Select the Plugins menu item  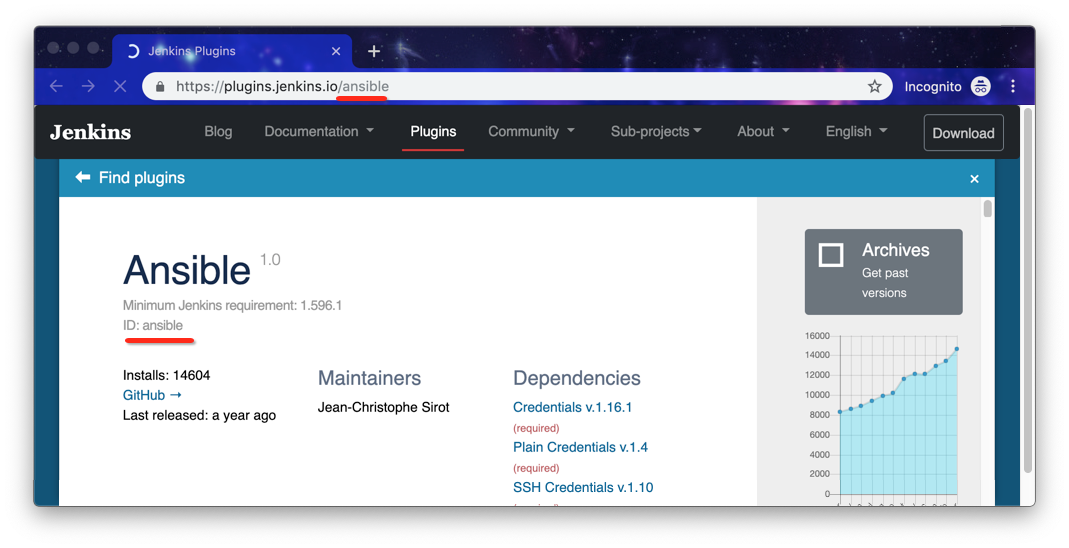tap(433, 132)
